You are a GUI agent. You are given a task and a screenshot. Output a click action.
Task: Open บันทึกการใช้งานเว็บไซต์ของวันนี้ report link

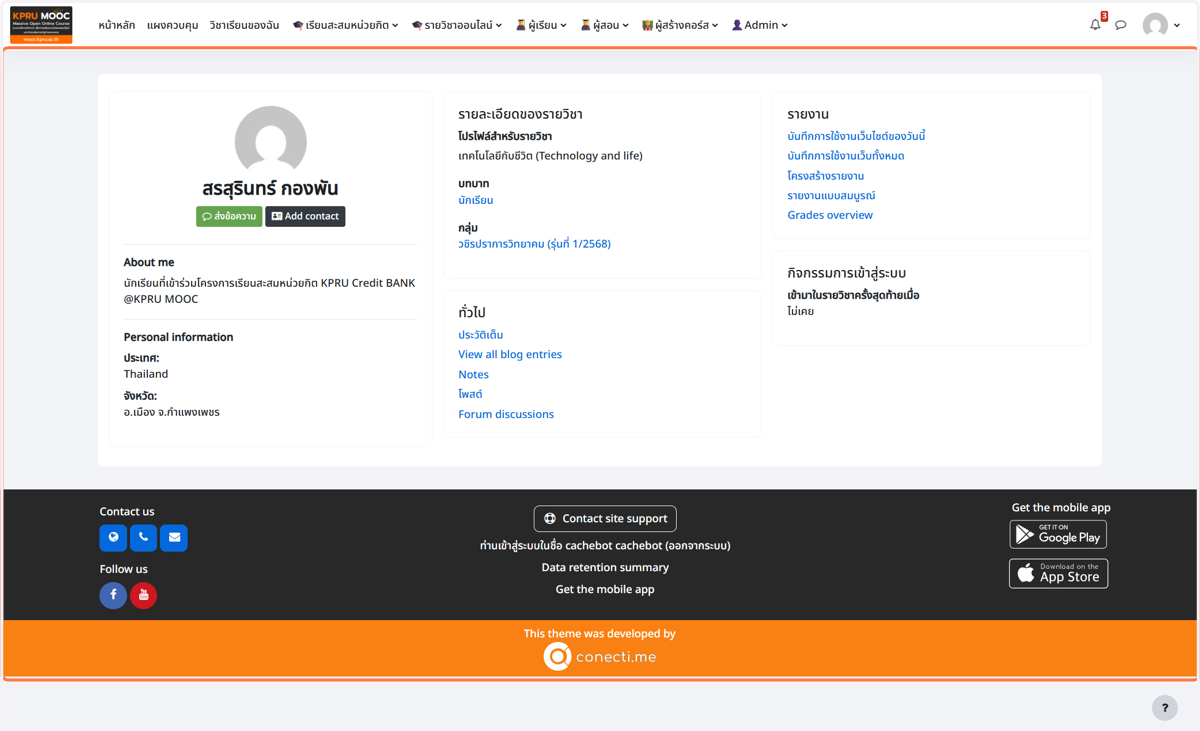point(856,136)
